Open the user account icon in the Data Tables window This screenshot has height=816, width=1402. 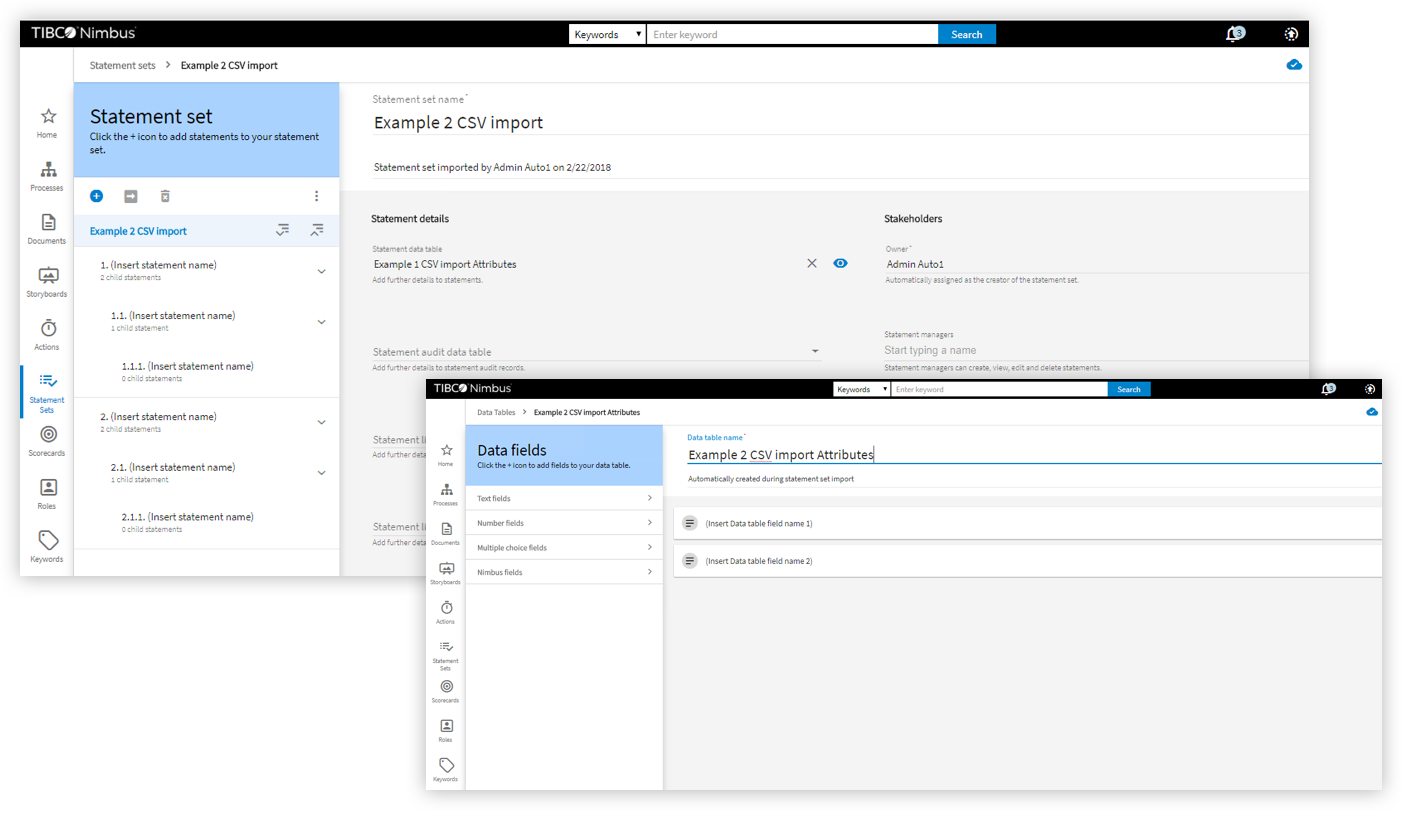pos(1370,389)
